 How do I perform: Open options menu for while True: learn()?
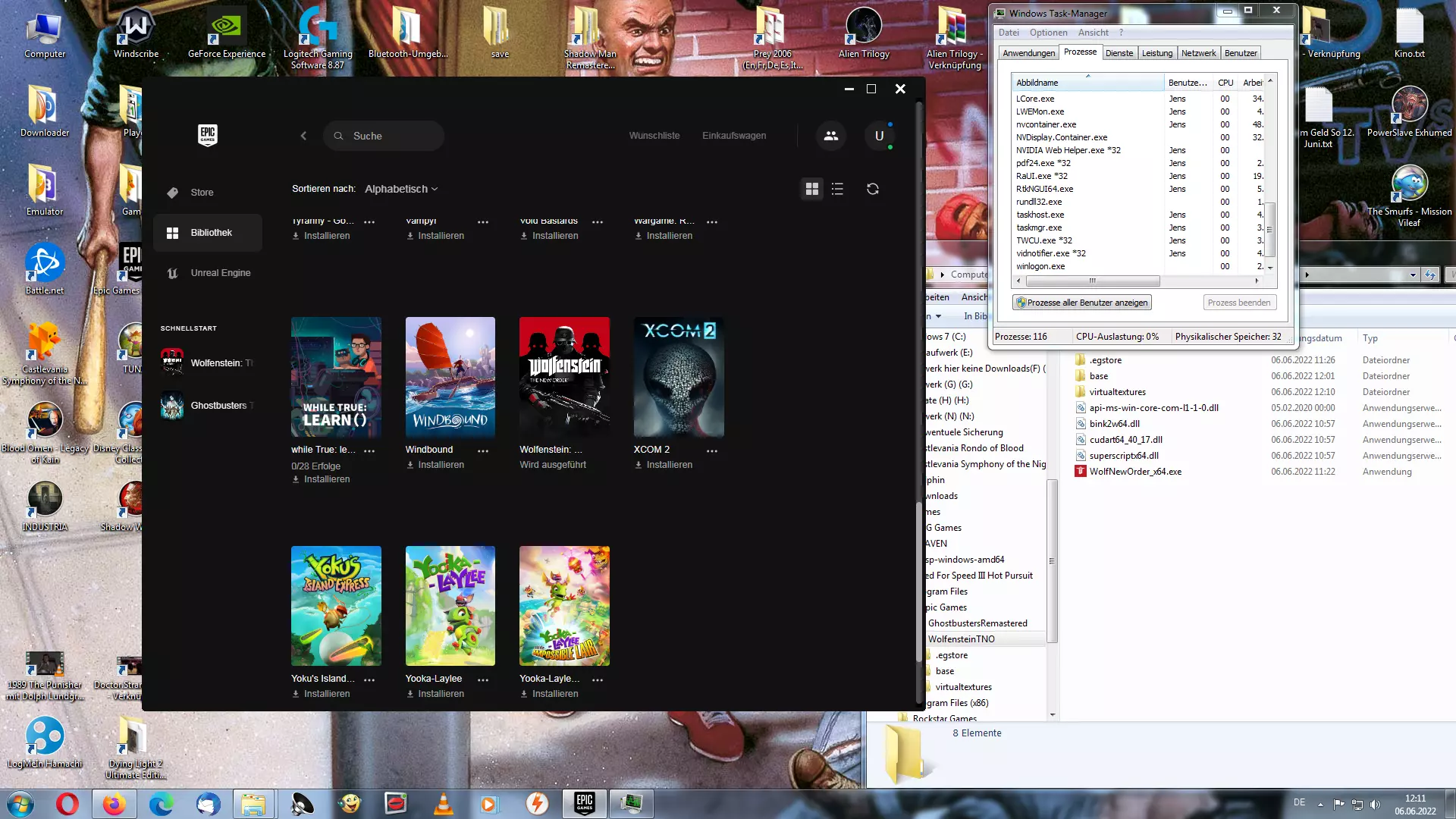coord(369,450)
